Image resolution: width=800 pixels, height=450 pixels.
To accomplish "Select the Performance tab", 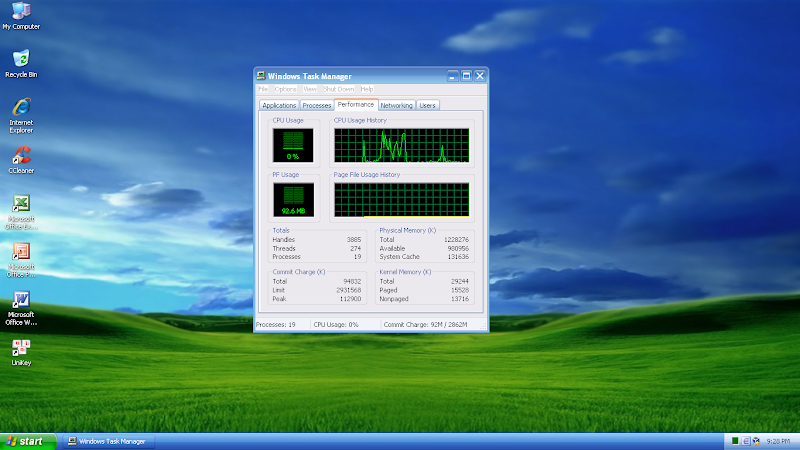I will click(356, 104).
